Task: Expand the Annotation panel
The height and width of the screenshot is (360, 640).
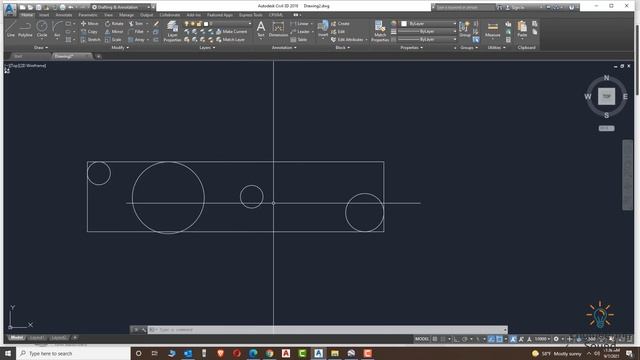Action: click(x=284, y=47)
